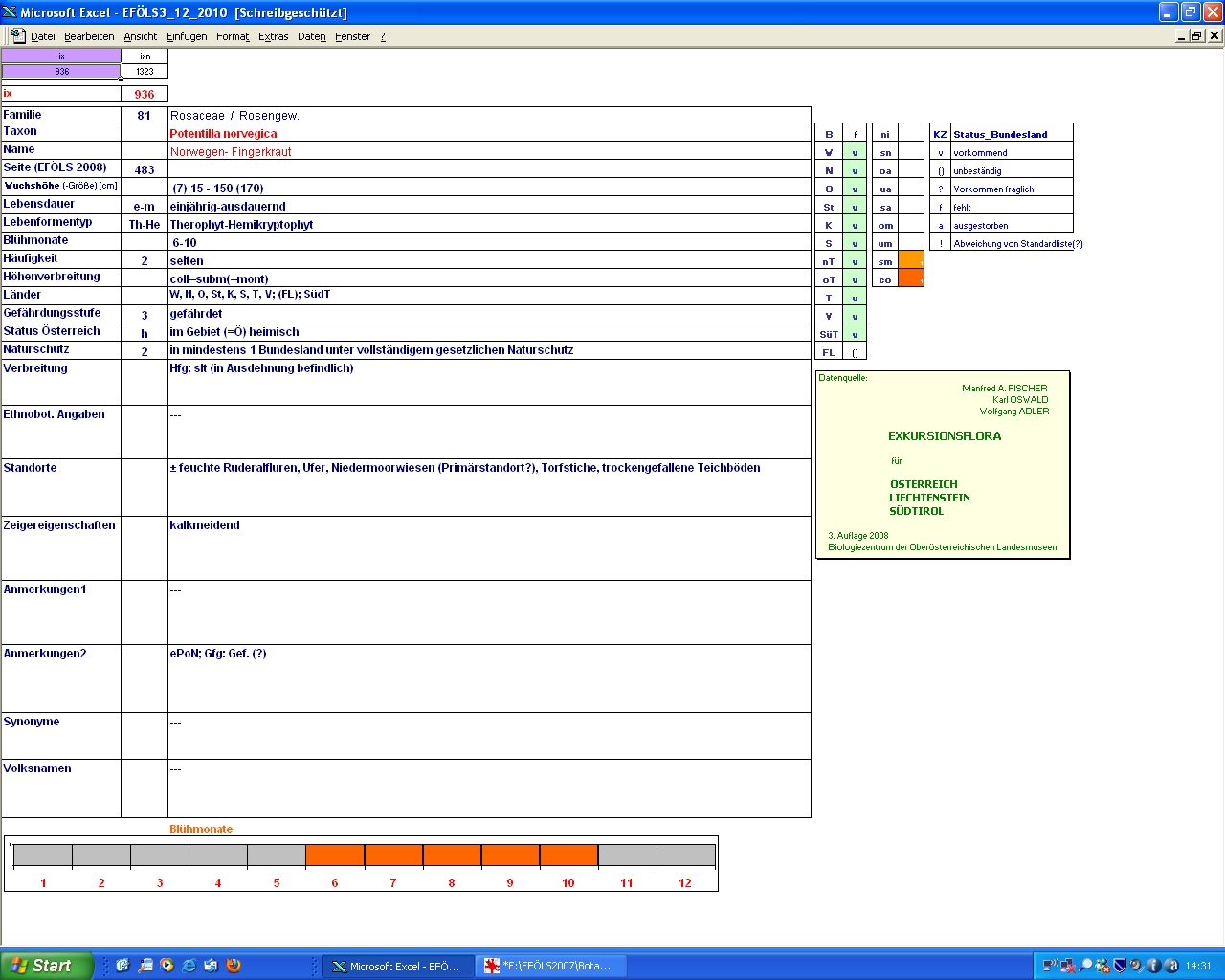Click the Anmerkungen2 text ePoN; Gfg: Gef. (?)

click(x=218, y=654)
